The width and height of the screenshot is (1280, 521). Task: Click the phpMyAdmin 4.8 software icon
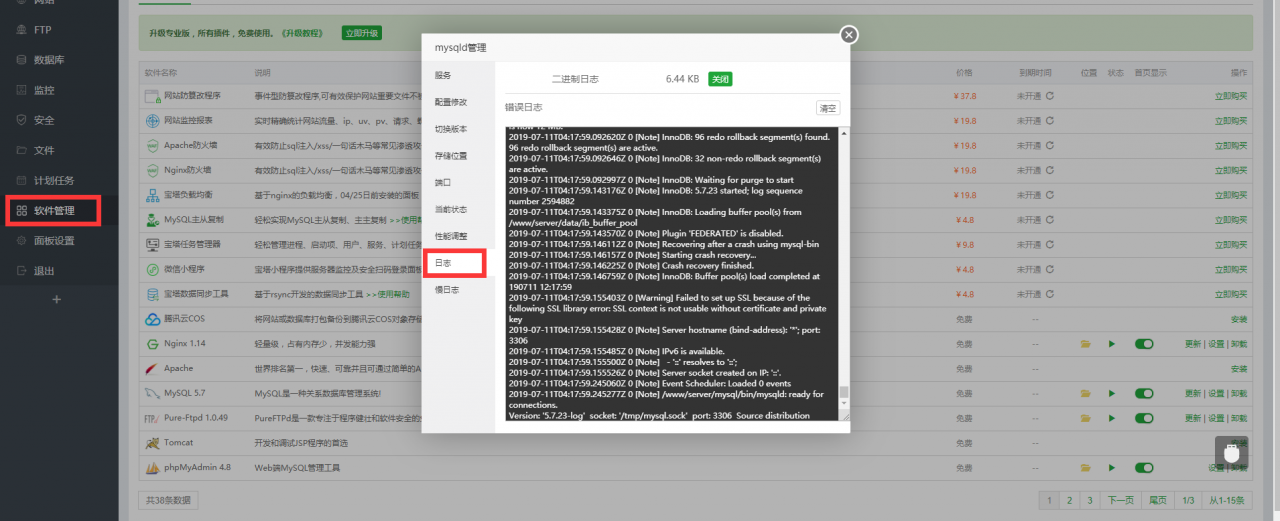(x=152, y=467)
